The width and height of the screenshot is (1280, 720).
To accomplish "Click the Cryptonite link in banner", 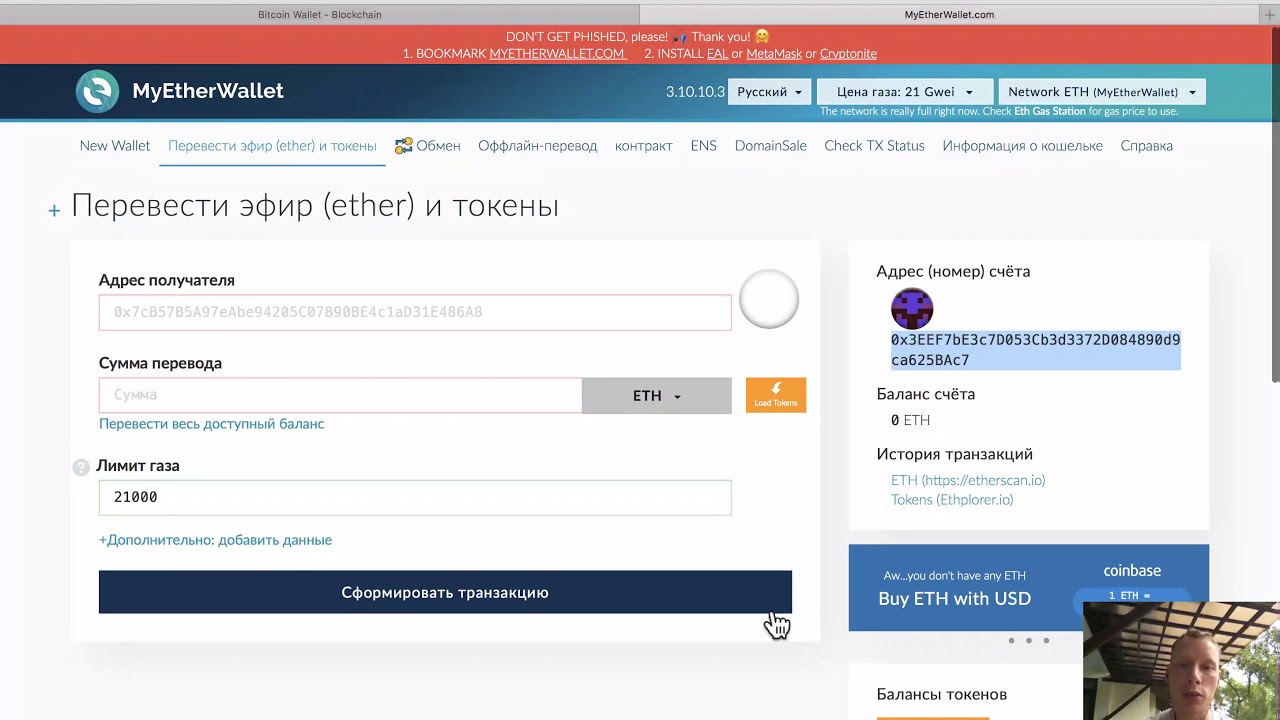I will click(x=848, y=54).
